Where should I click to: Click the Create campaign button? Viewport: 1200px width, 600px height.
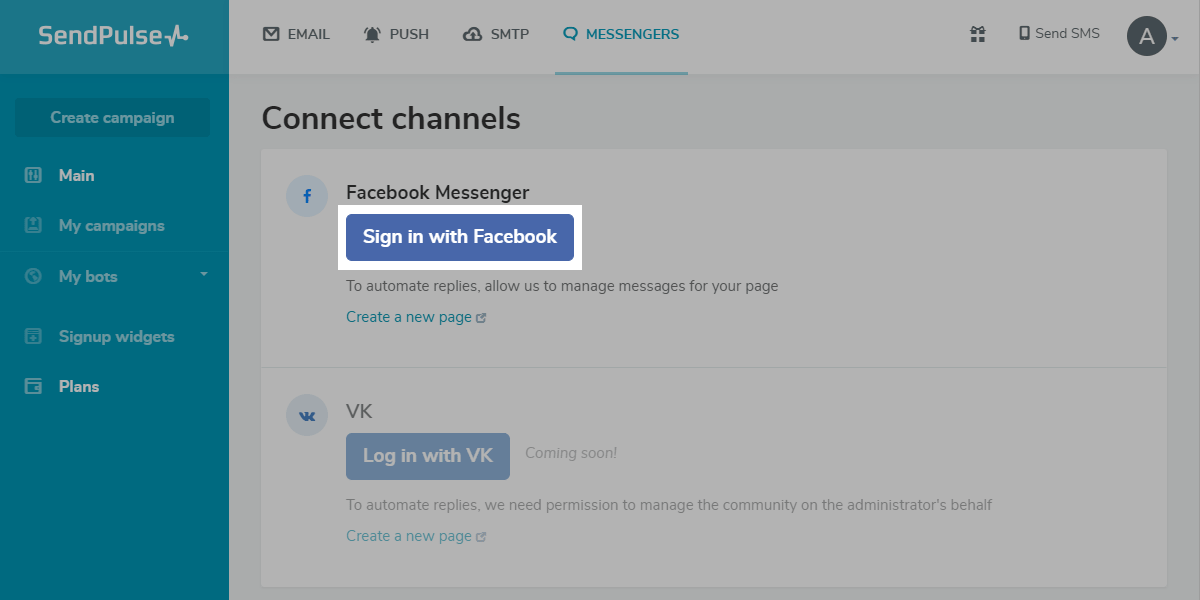coord(111,117)
